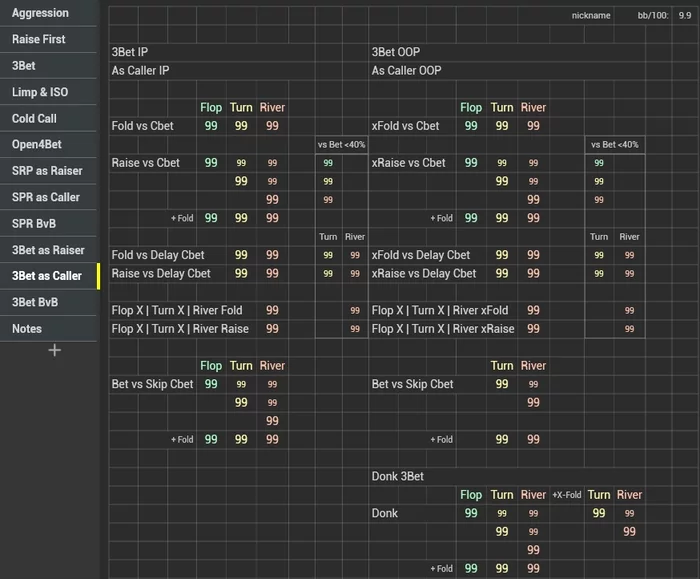Image resolution: width=700 pixels, height=579 pixels.
Task: Open the Notes tab
Action: pos(27,328)
